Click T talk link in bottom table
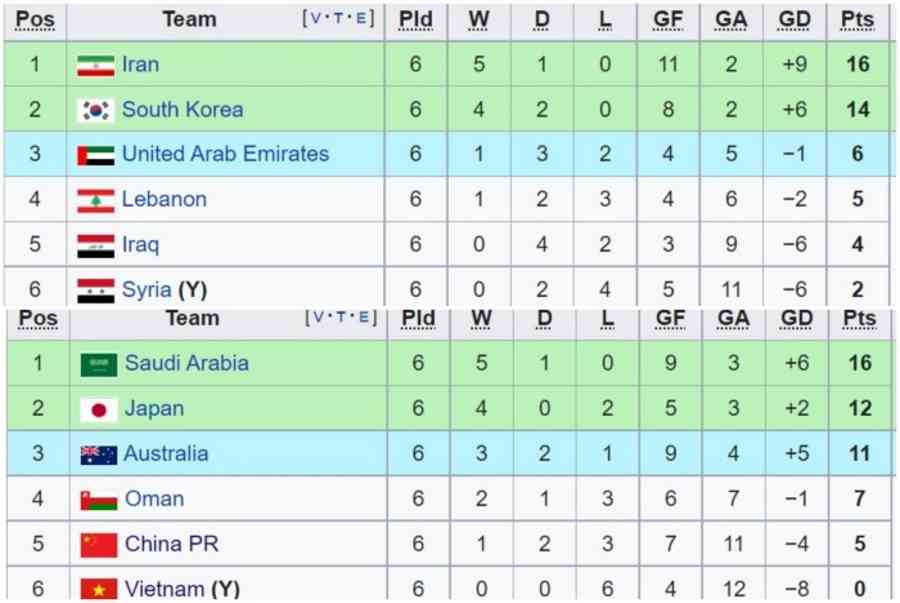 [x=341, y=317]
